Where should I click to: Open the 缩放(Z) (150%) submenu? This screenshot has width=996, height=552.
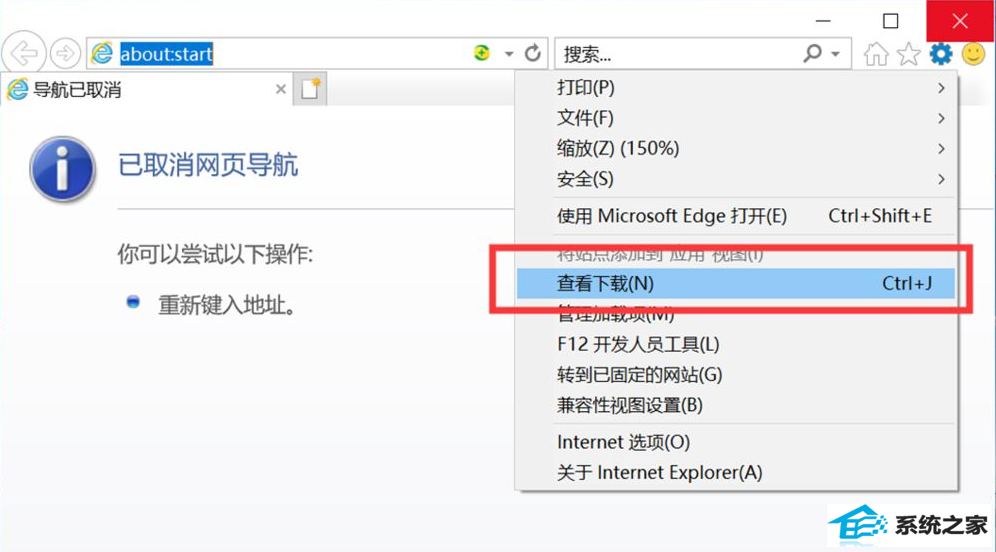[x=736, y=149]
